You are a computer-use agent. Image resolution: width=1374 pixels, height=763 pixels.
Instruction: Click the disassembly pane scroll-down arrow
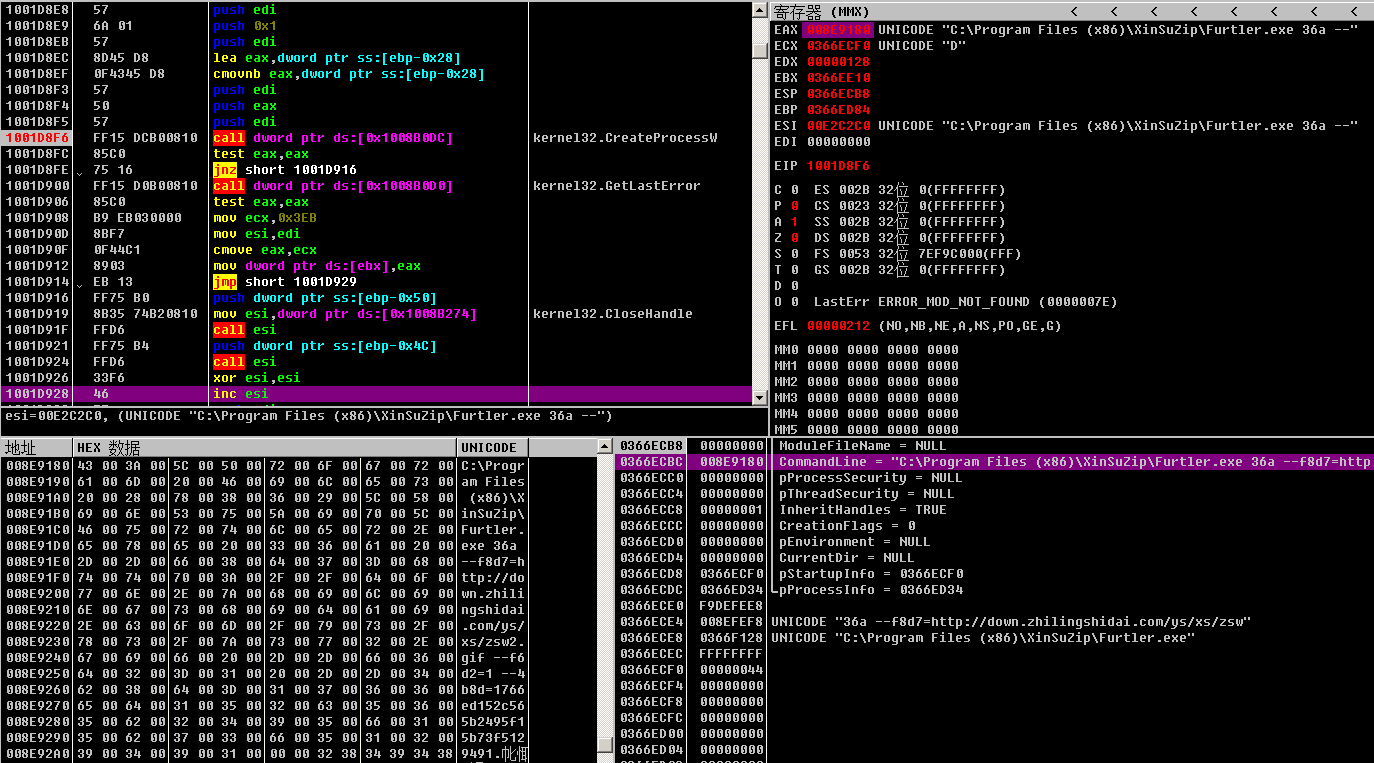coord(759,396)
